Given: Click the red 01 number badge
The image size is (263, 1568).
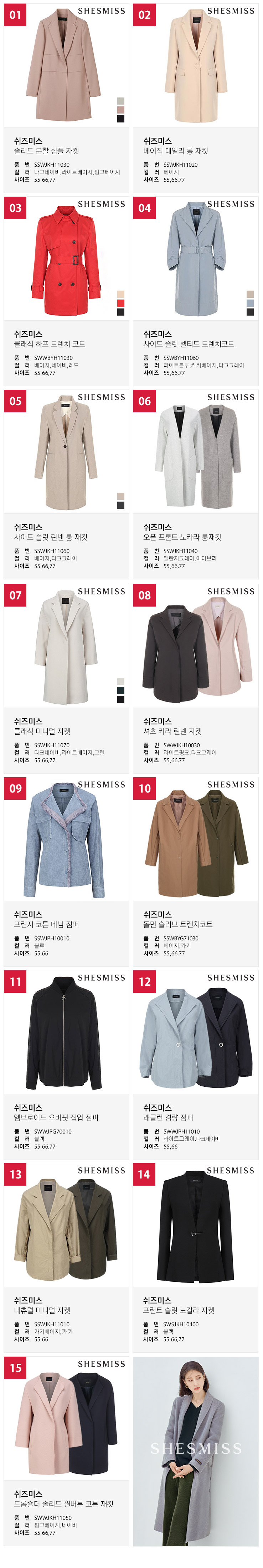Looking at the screenshot, I should point(15,15).
